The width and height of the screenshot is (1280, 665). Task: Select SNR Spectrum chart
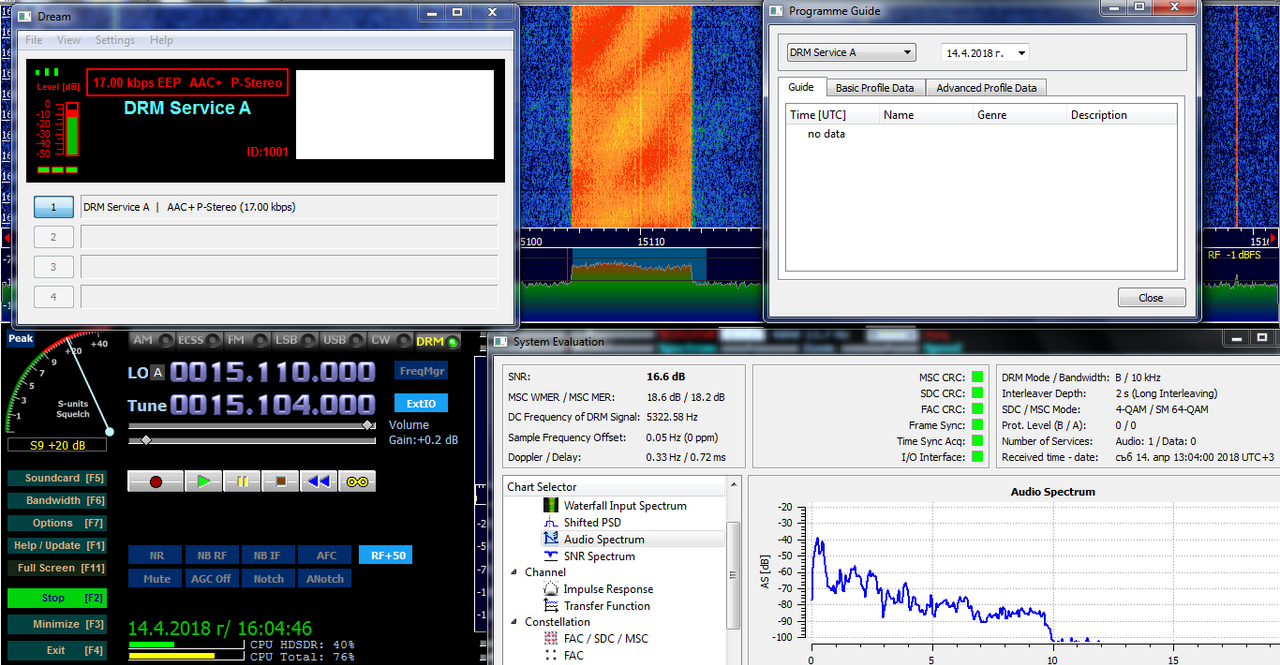click(599, 556)
